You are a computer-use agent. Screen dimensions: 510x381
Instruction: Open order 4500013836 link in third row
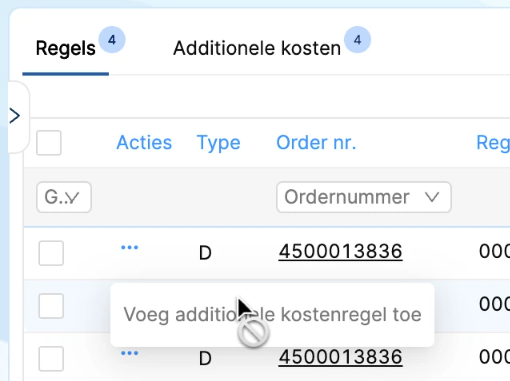(x=340, y=357)
